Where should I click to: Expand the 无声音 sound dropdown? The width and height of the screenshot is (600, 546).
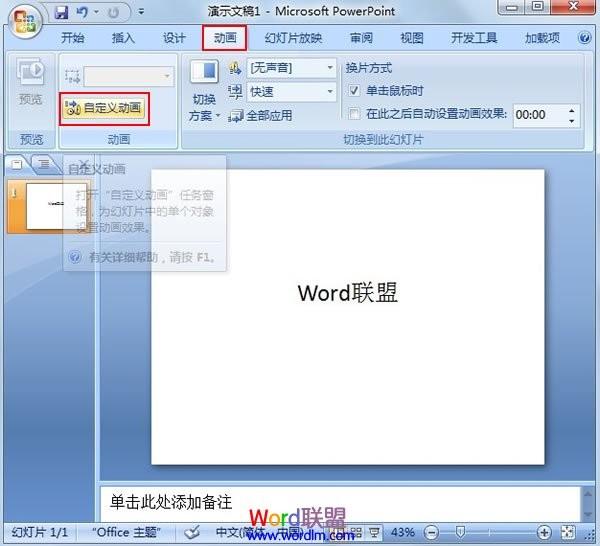330,68
